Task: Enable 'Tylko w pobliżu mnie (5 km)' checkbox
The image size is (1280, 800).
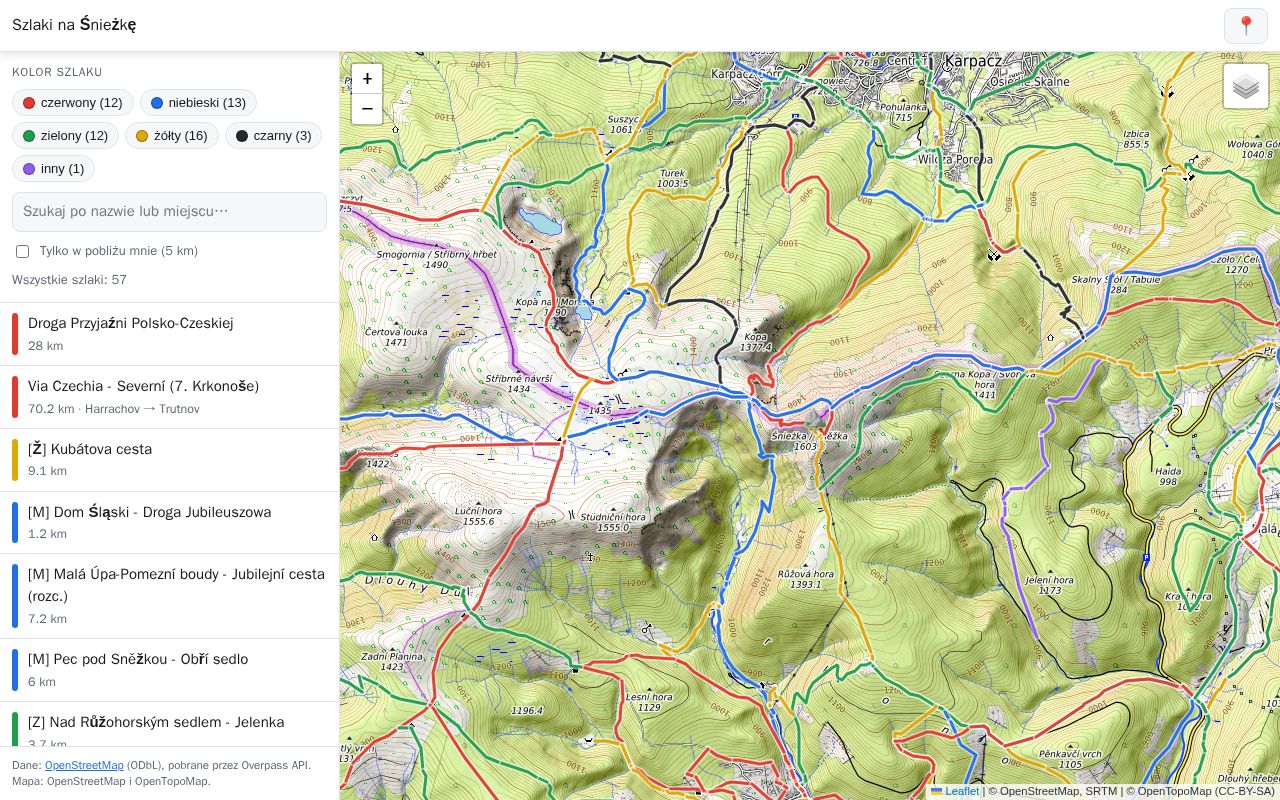Action: click(x=22, y=251)
